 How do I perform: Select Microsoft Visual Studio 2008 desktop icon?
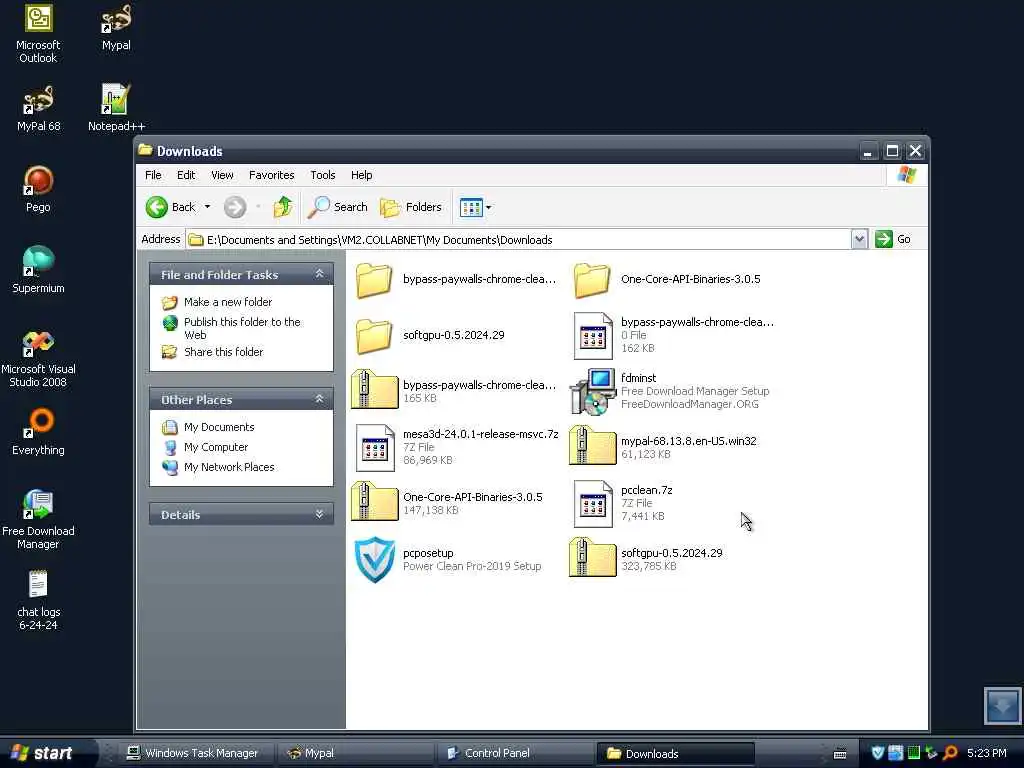click(38, 359)
